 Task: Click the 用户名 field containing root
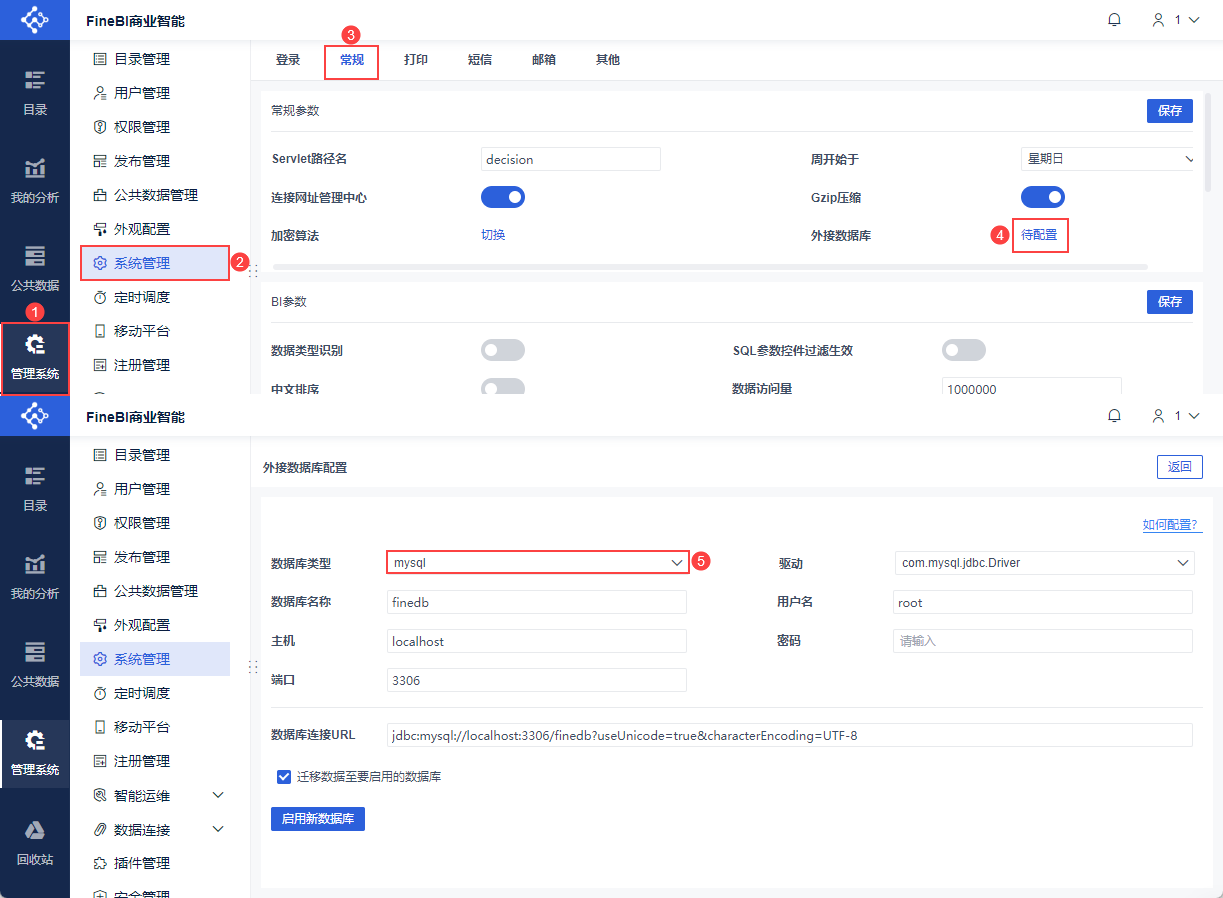1043,602
